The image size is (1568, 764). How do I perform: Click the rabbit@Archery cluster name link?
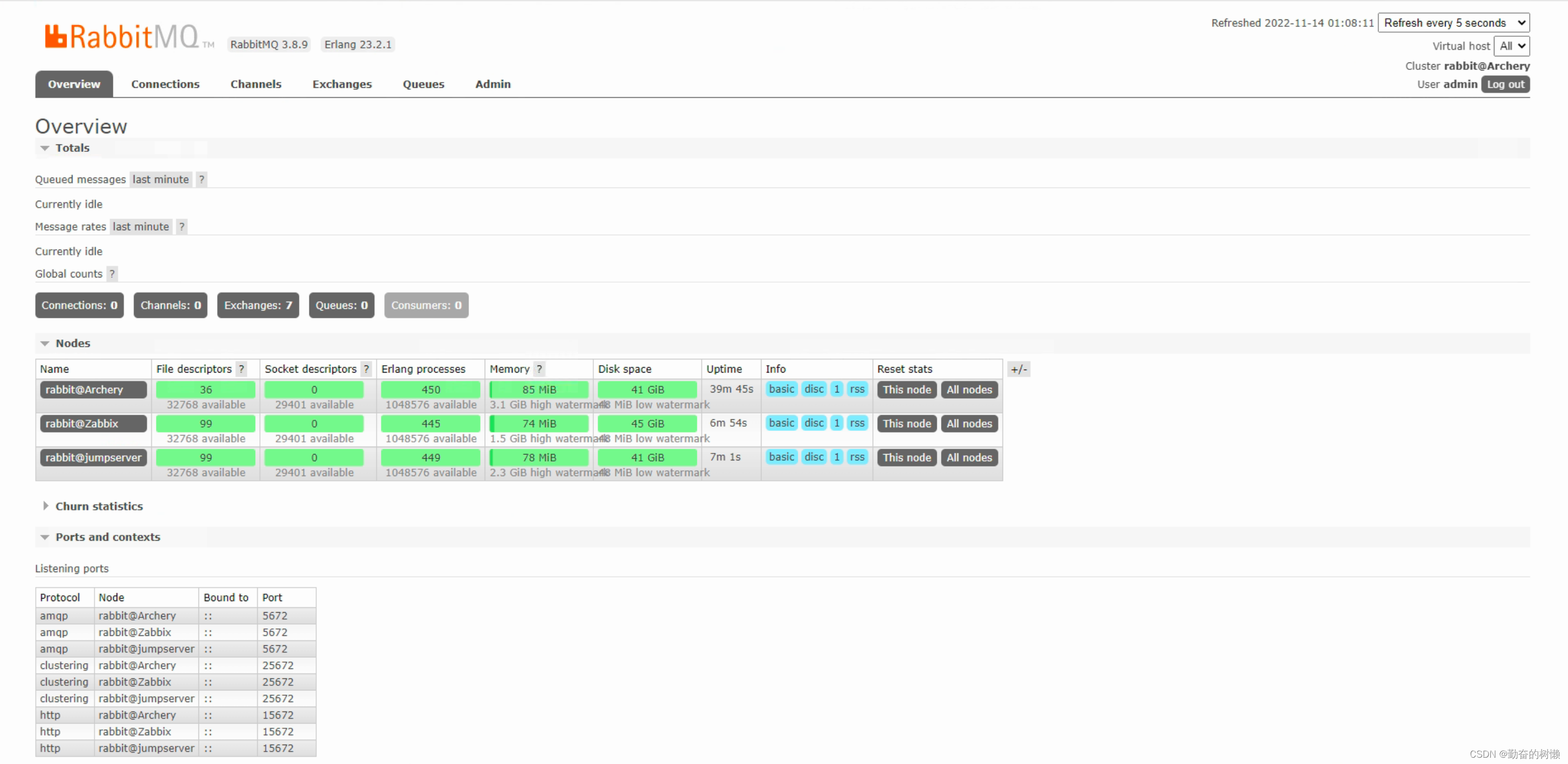[x=1487, y=66]
